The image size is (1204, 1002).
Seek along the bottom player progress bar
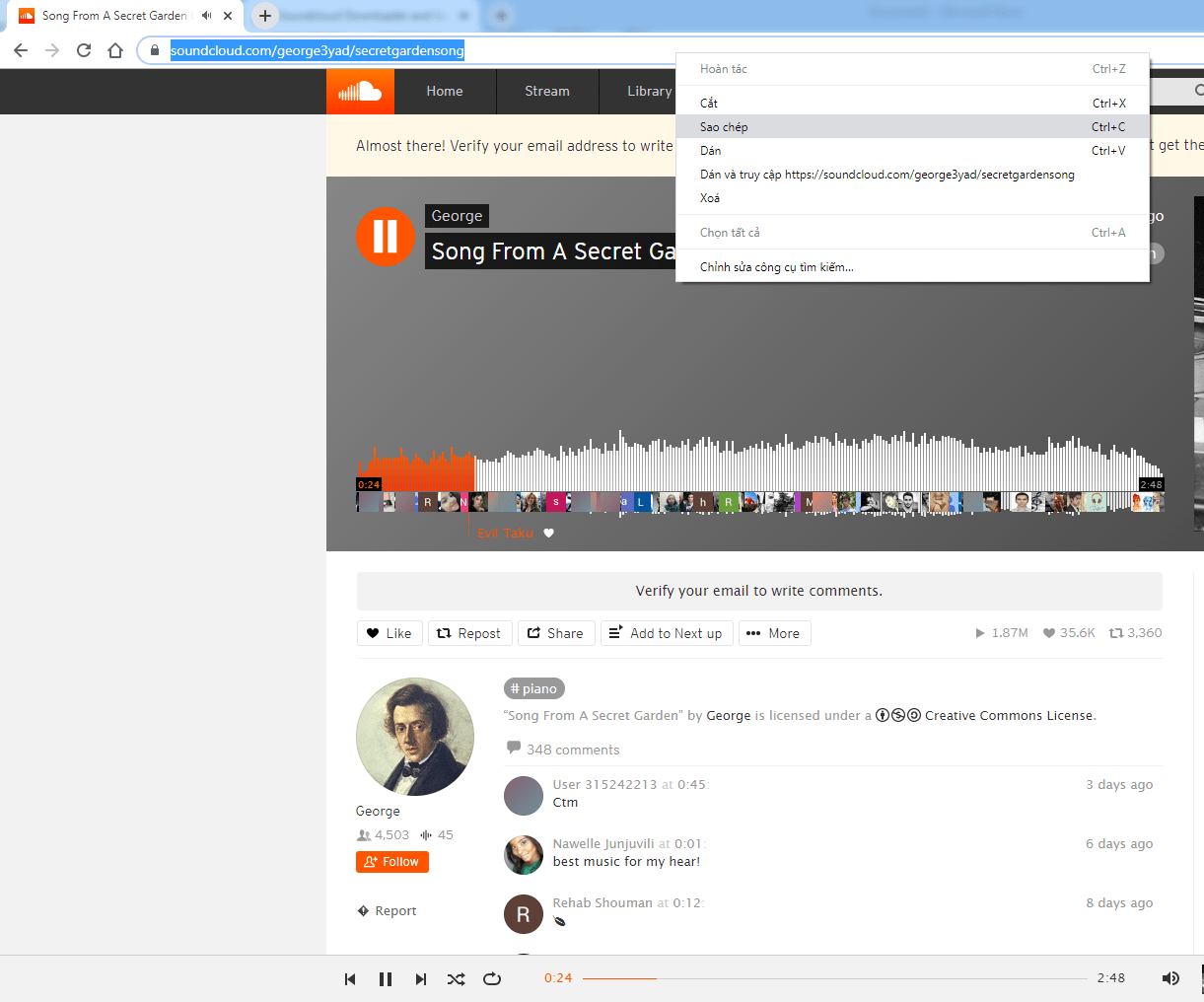pyautogui.click(x=834, y=978)
